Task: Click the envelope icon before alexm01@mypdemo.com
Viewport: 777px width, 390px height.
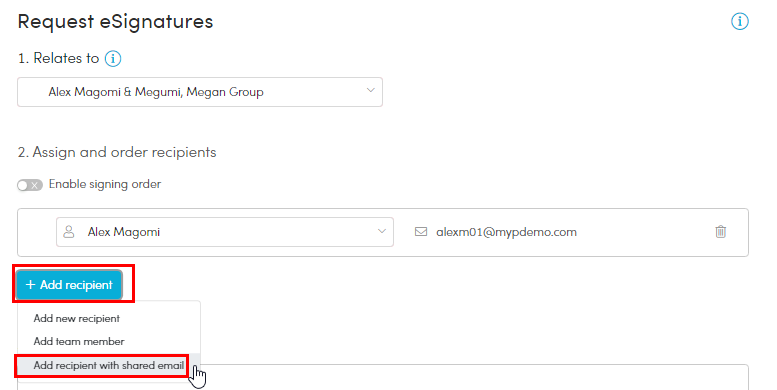Action: click(421, 231)
